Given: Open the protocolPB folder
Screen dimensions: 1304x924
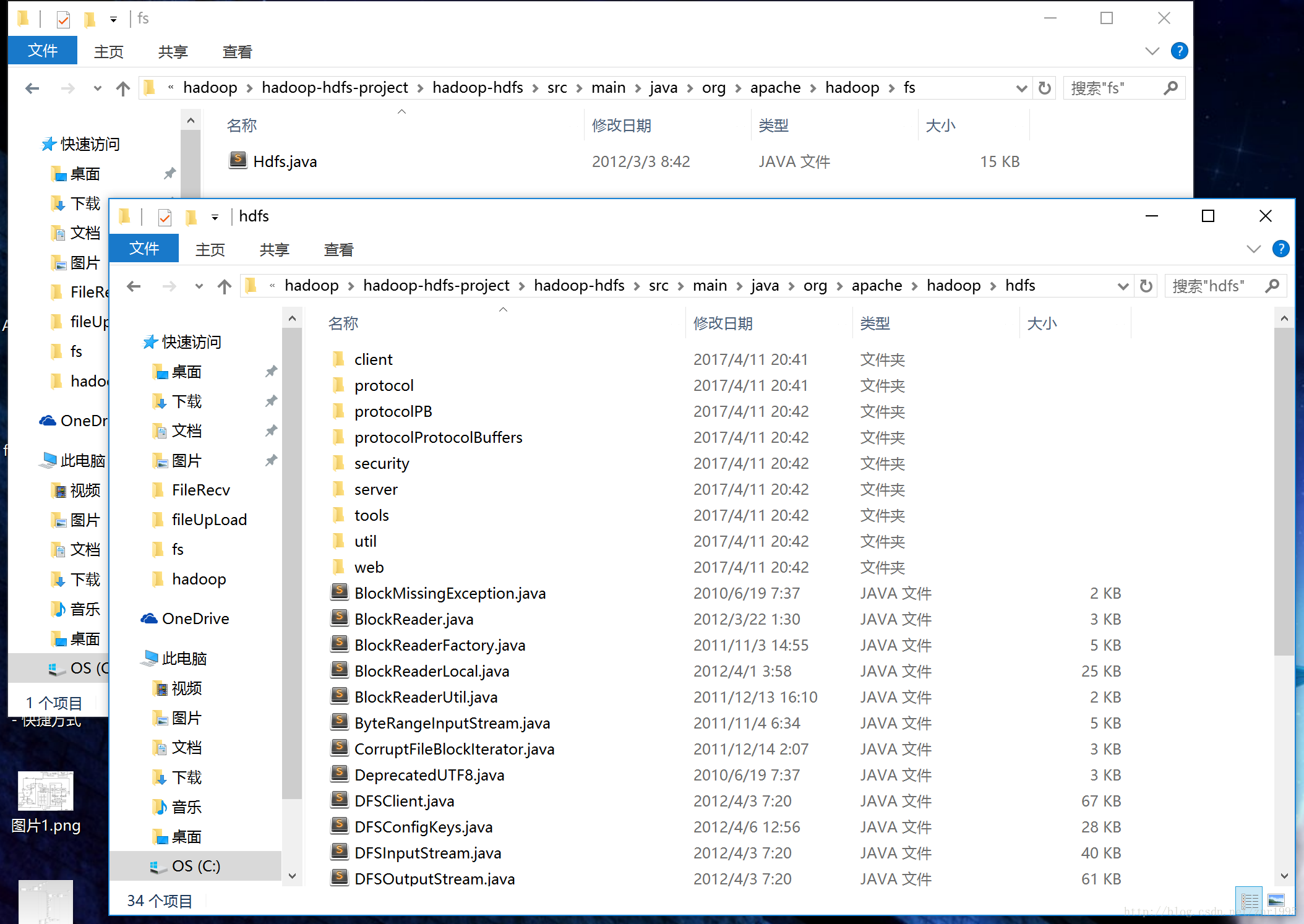Looking at the screenshot, I should (x=393, y=411).
